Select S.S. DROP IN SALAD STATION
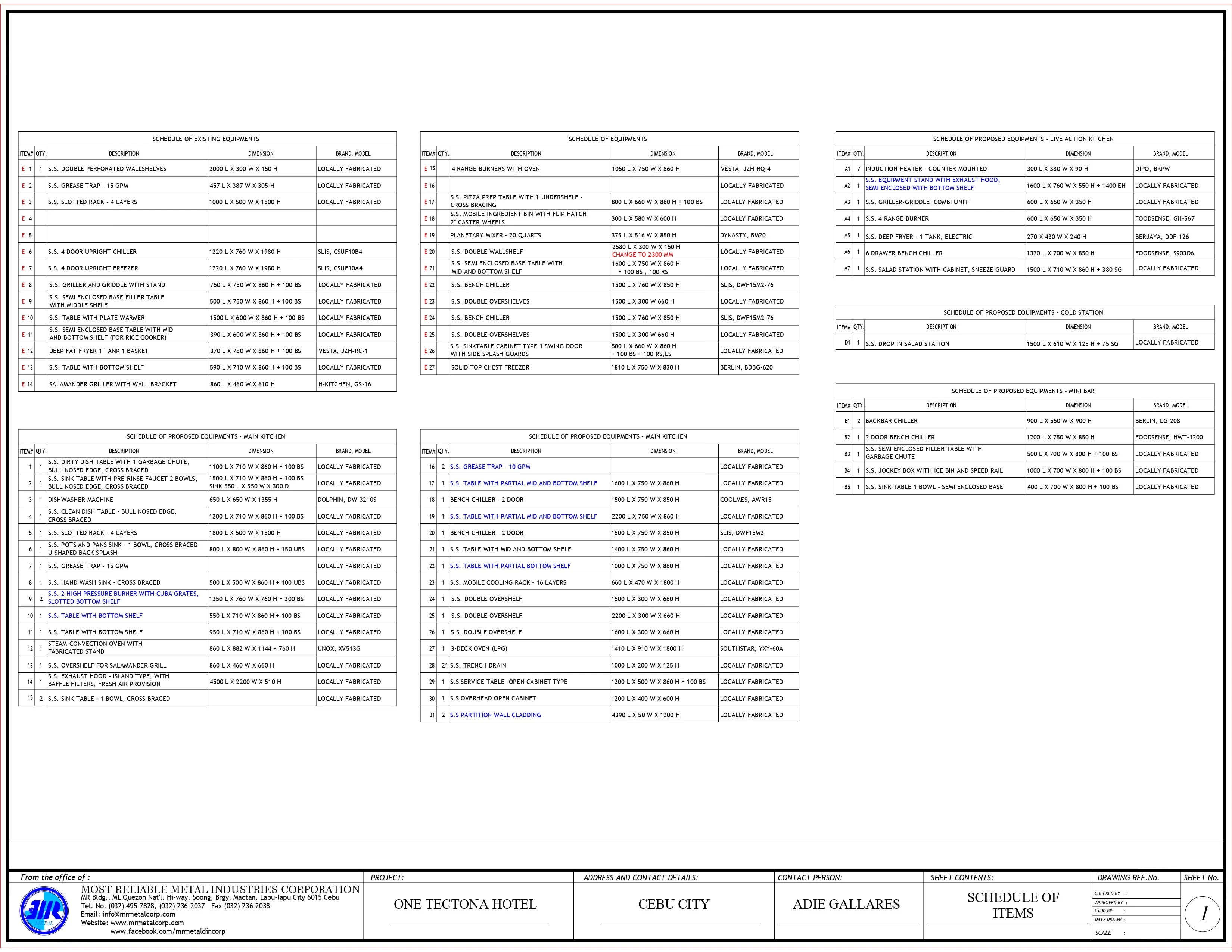 [908, 344]
